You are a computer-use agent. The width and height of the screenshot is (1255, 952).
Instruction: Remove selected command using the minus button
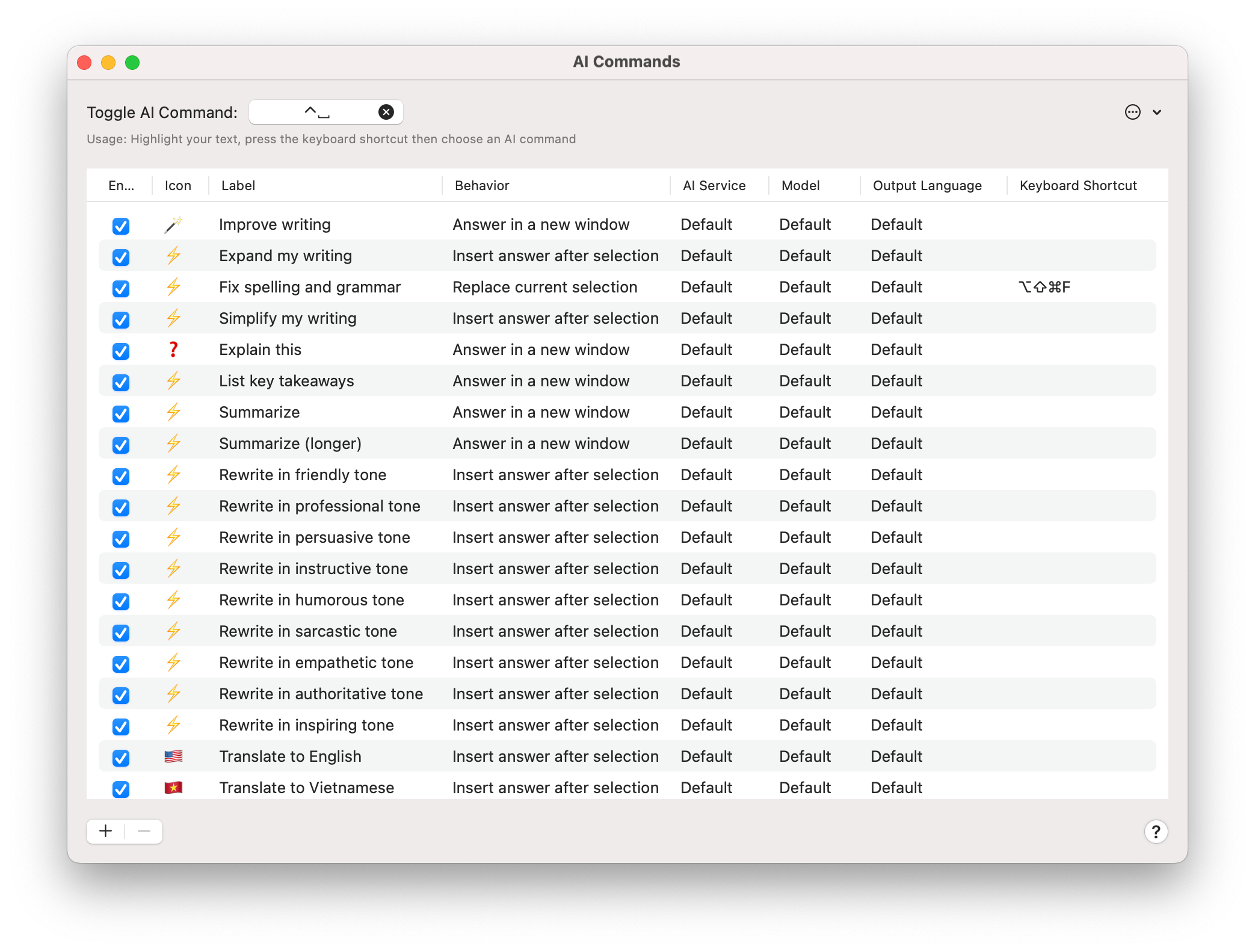tap(143, 831)
